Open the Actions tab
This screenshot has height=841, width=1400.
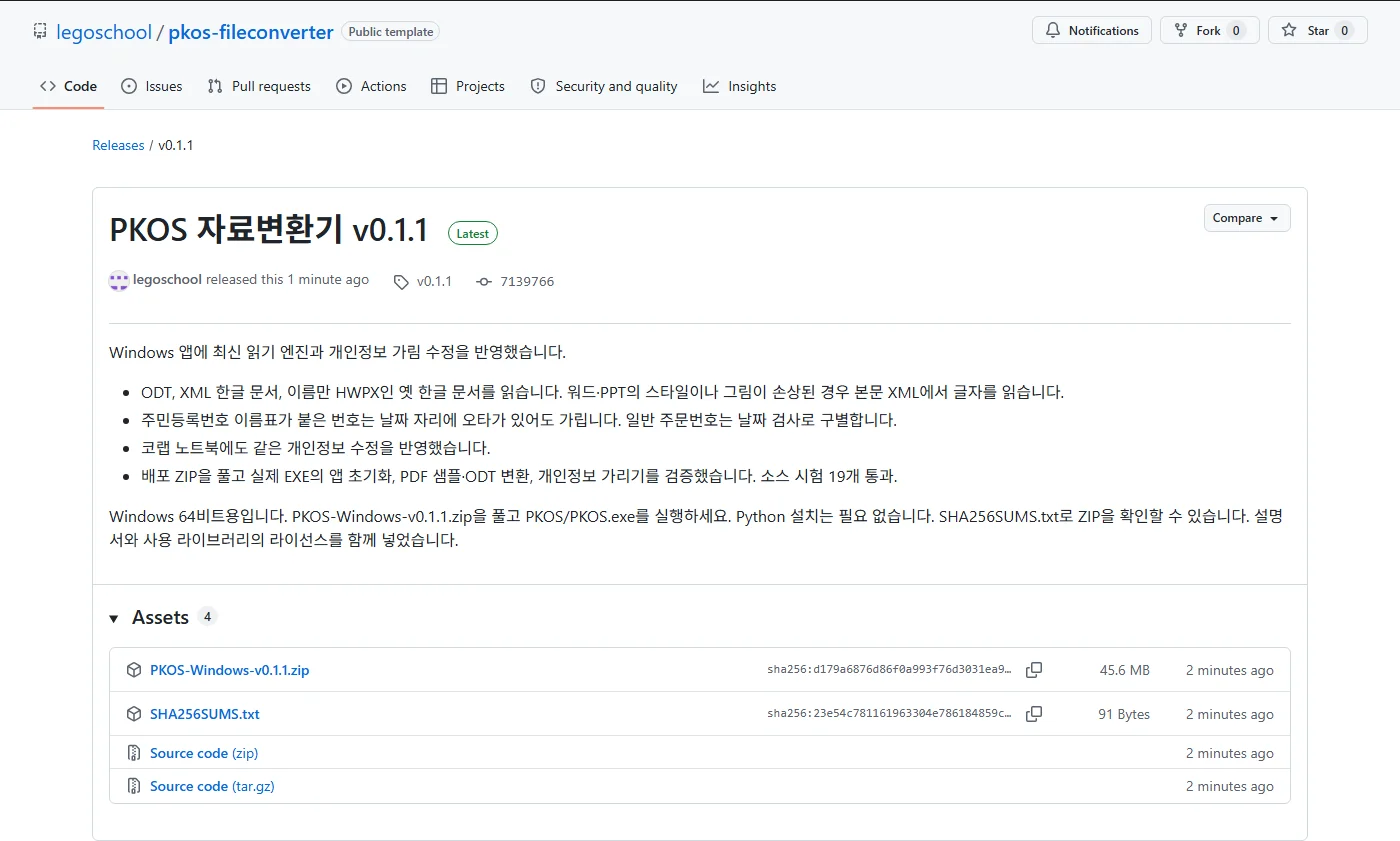371,86
